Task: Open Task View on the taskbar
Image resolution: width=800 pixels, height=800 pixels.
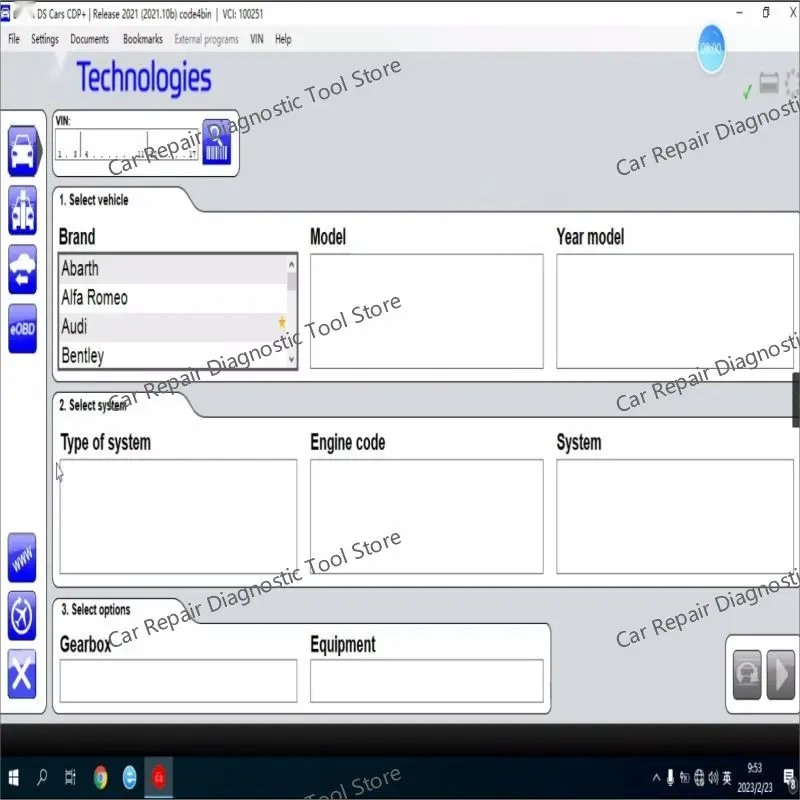Action: 70,778
